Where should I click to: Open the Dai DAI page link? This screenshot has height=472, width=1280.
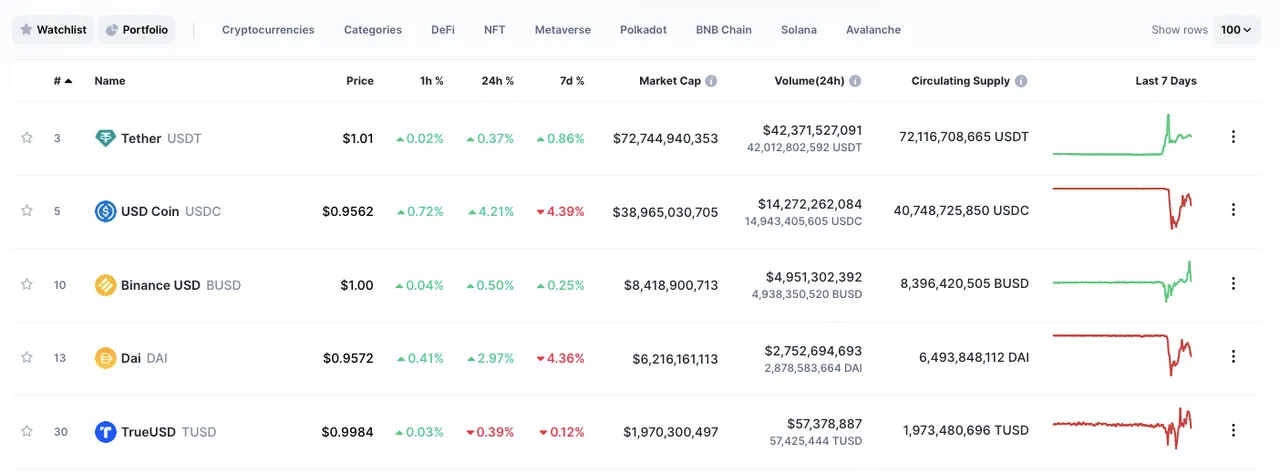(131, 358)
